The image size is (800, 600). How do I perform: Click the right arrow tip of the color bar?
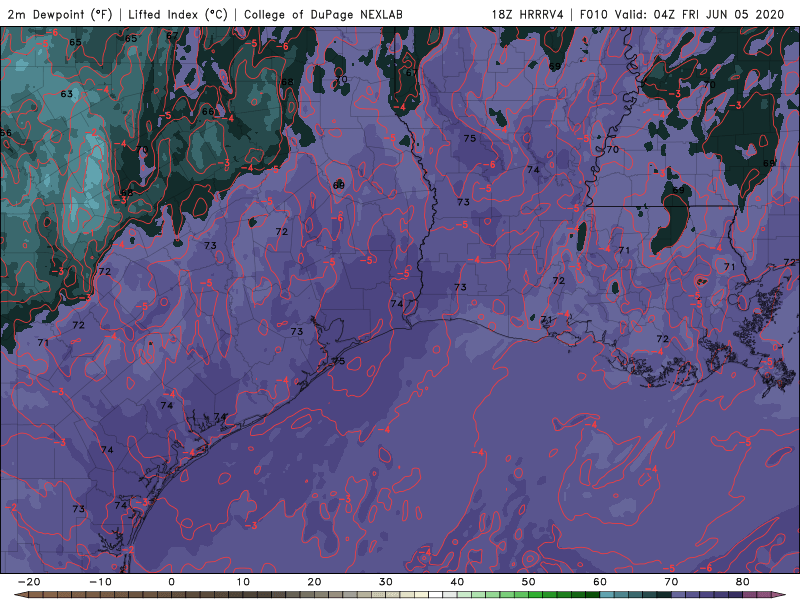tap(779, 594)
